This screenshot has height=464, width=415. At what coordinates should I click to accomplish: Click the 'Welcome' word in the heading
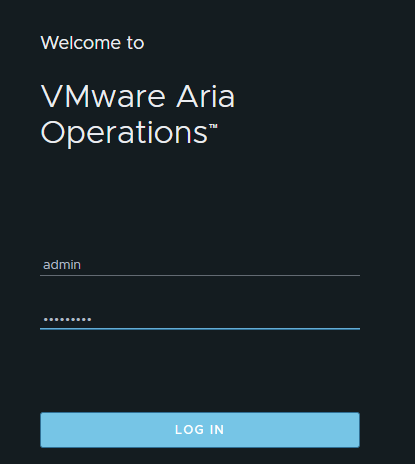click(80, 43)
